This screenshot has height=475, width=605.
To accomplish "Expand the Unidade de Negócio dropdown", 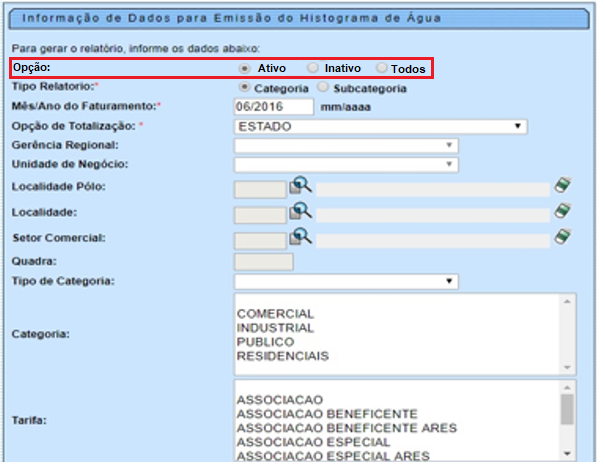I will pyautogui.click(x=346, y=164).
